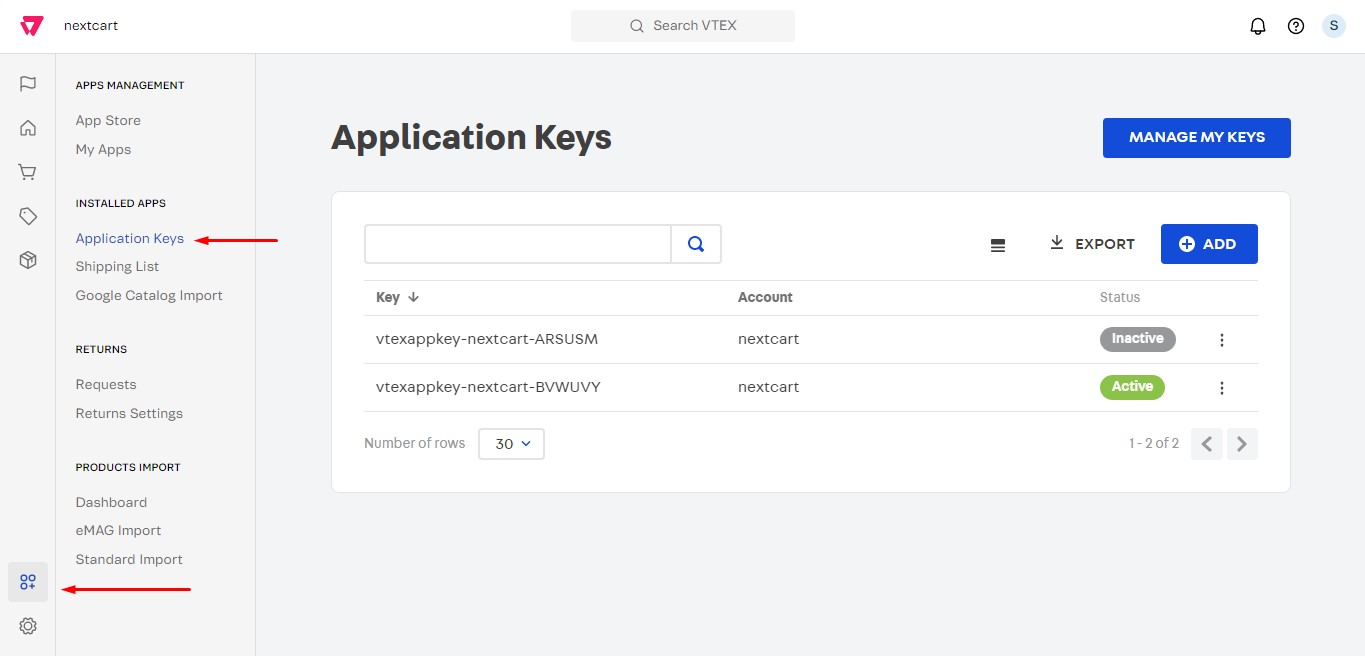1365x656 pixels.
Task: Open the notifications bell
Action: [1258, 26]
